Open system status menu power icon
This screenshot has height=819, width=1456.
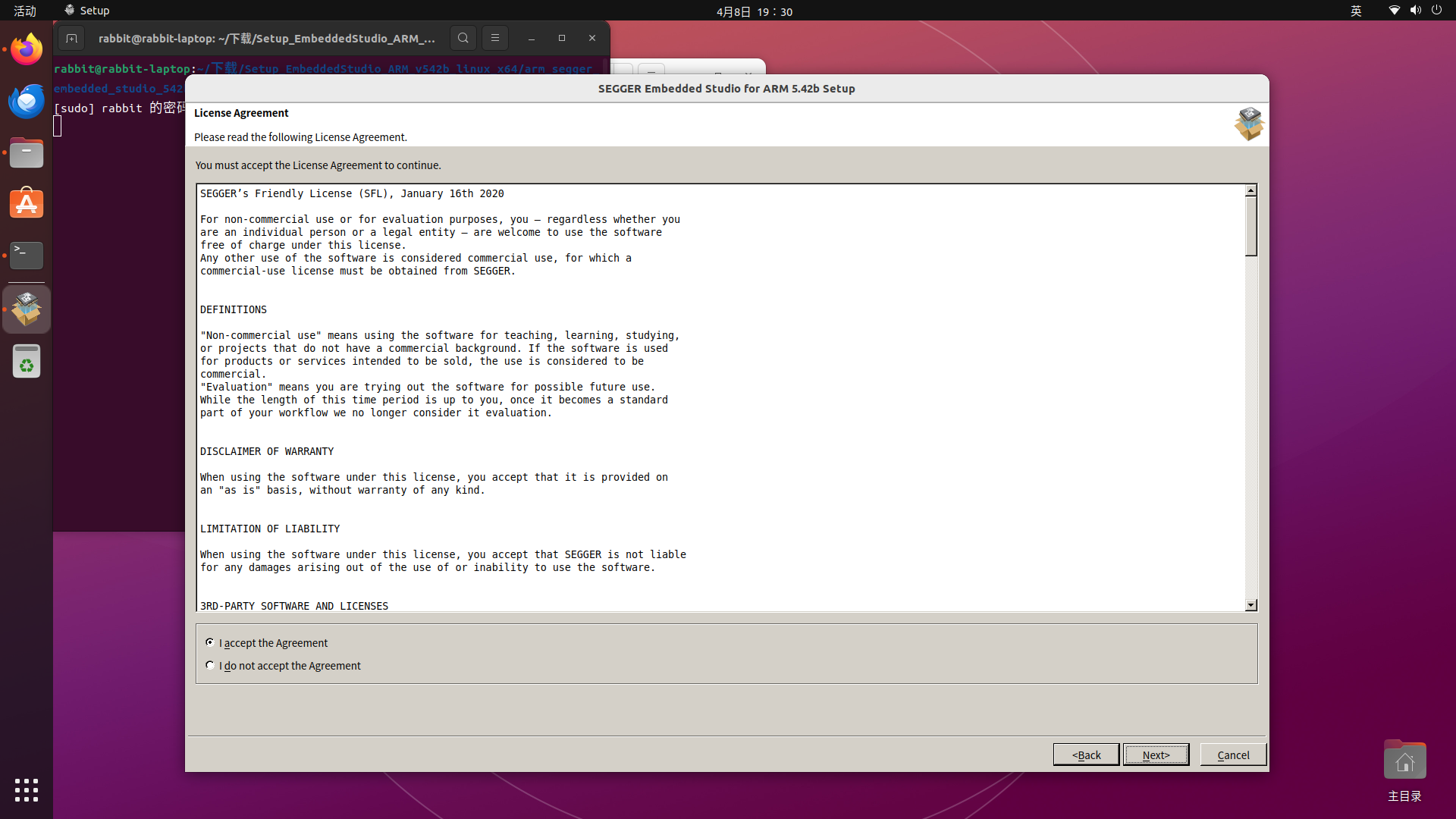click(x=1436, y=11)
